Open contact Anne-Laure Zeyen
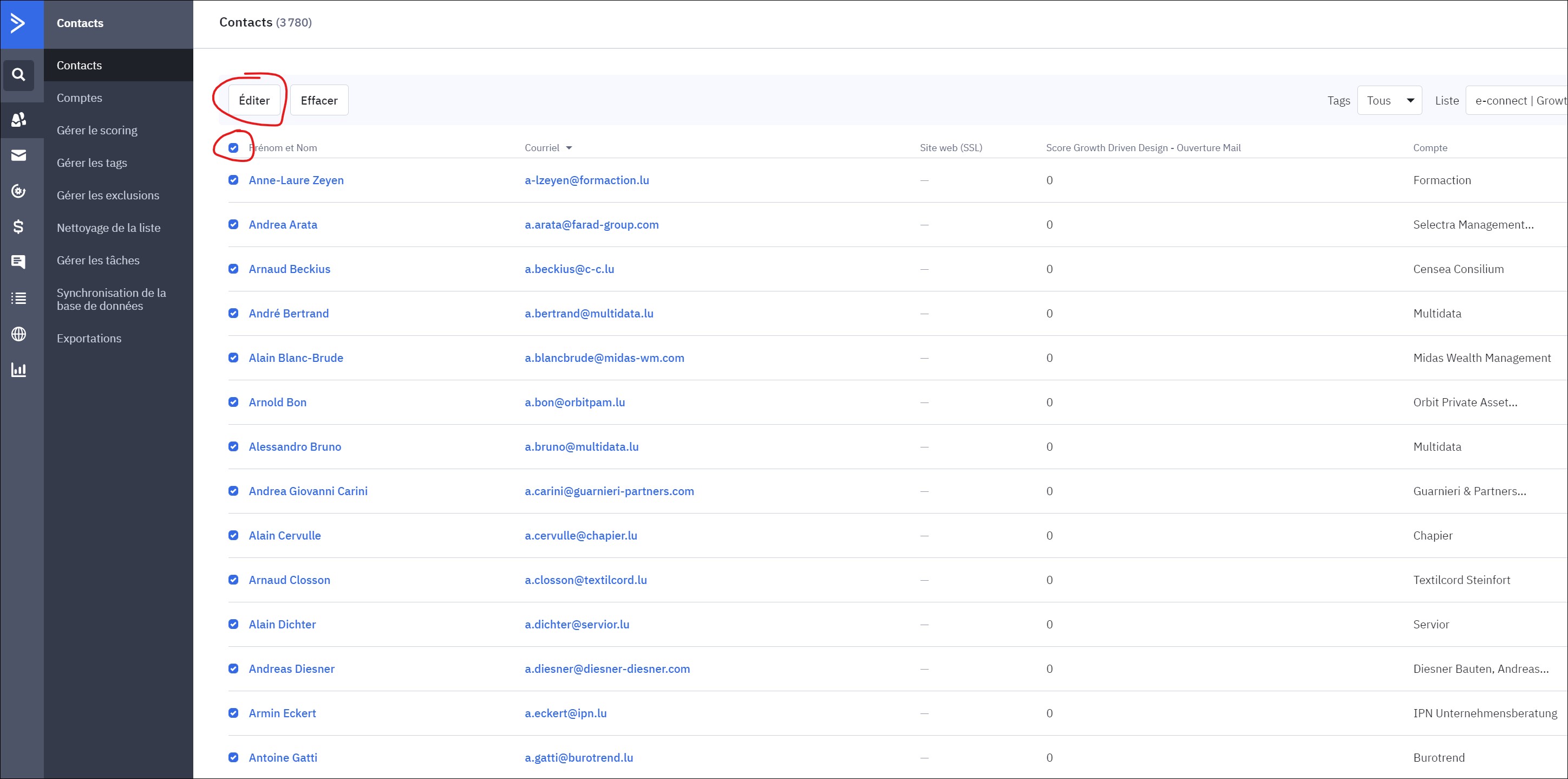 296,180
